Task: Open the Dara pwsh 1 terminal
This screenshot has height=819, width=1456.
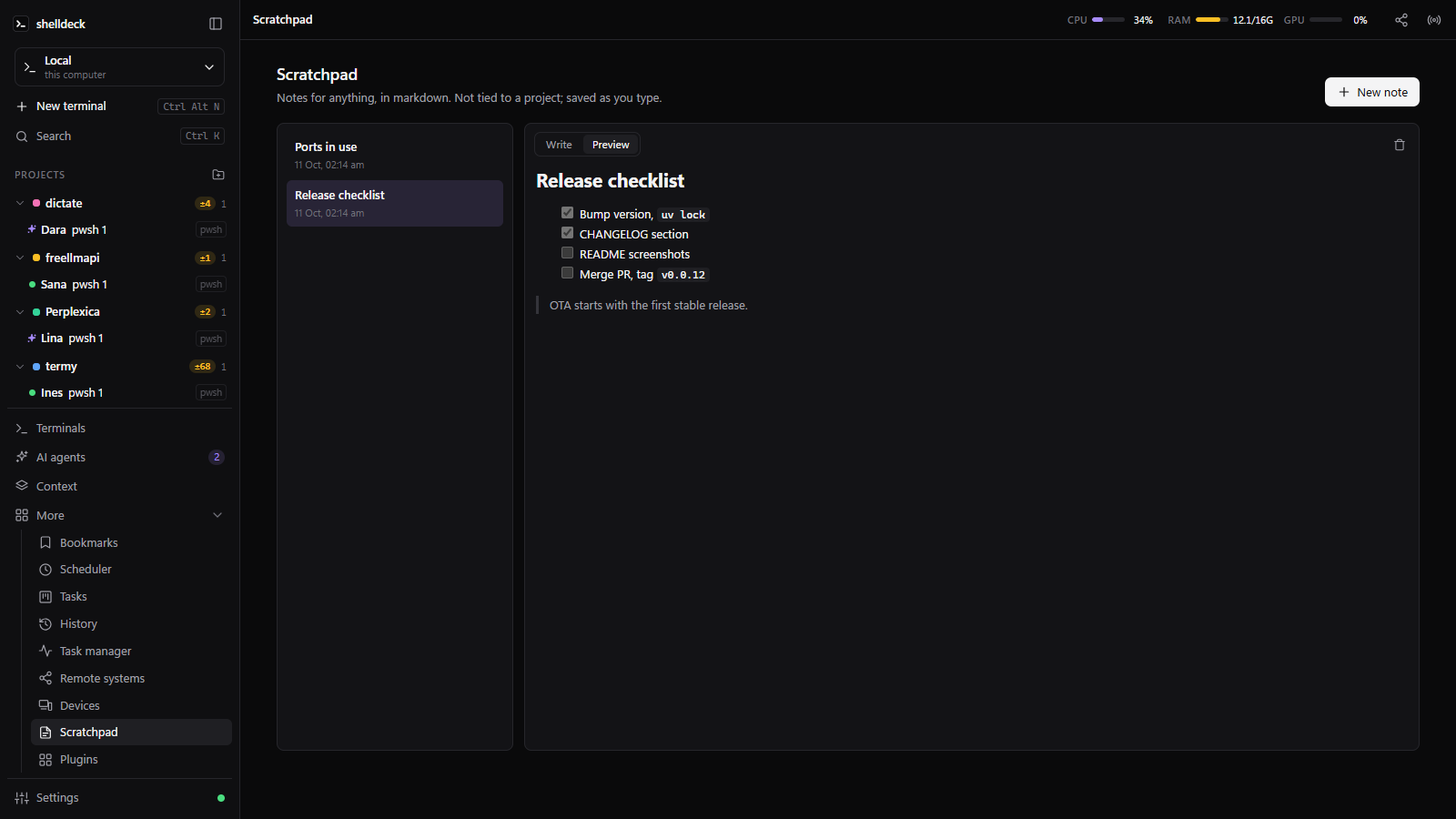Action: [126, 230]
